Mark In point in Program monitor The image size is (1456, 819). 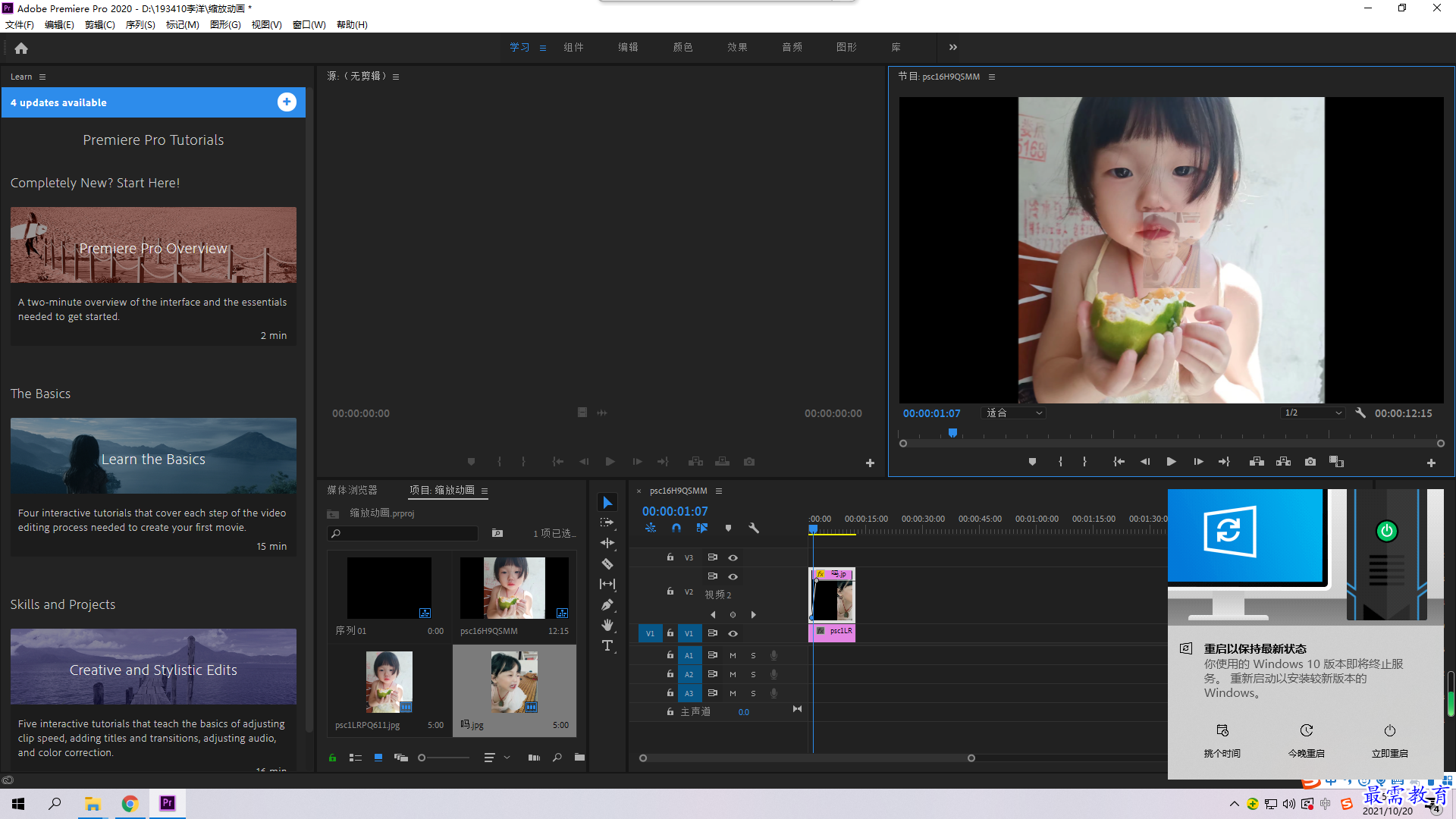coord(1060,462)
